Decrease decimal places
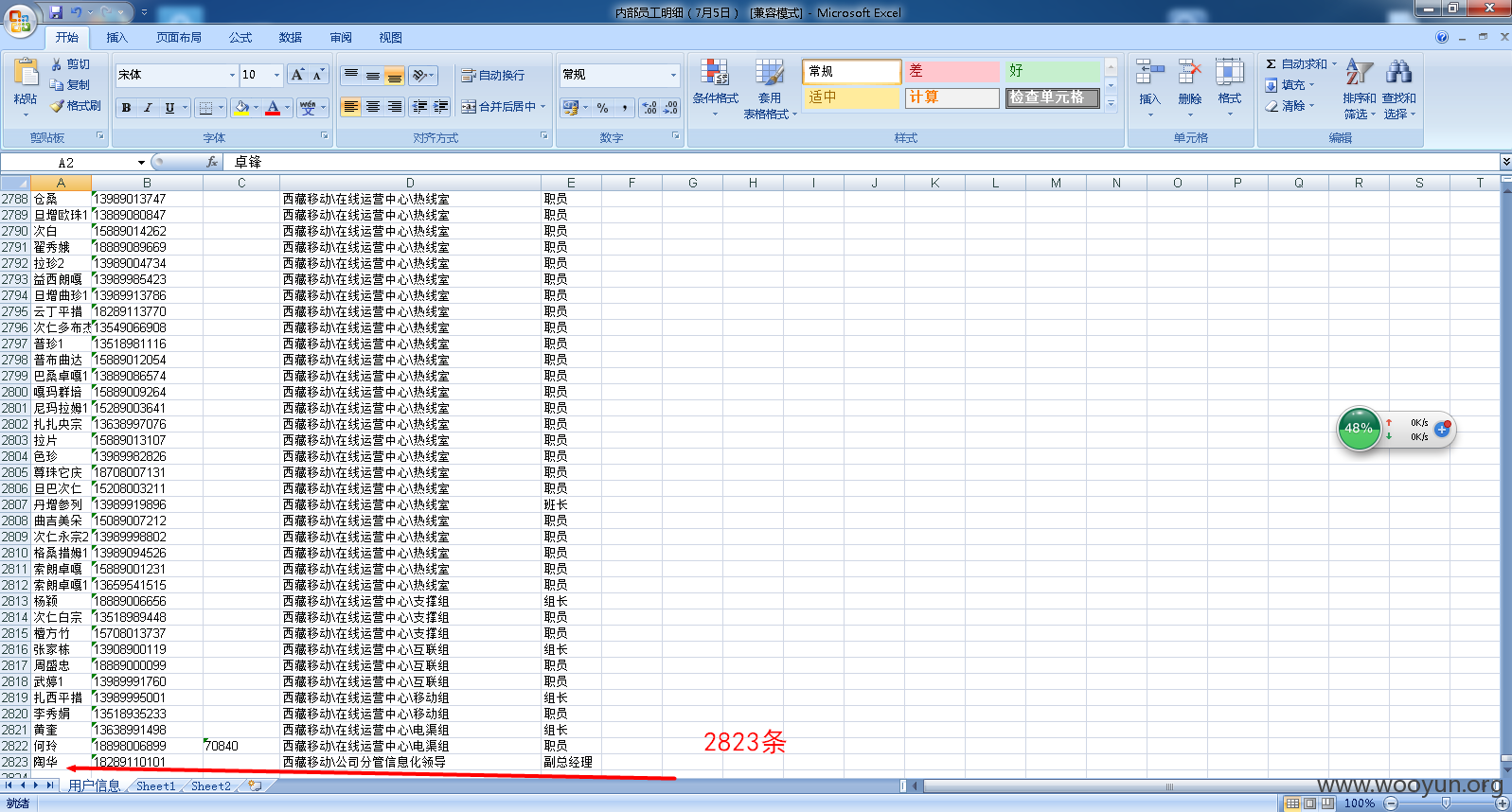This screenshot has width=1512, height=812. tap(670, 108)
